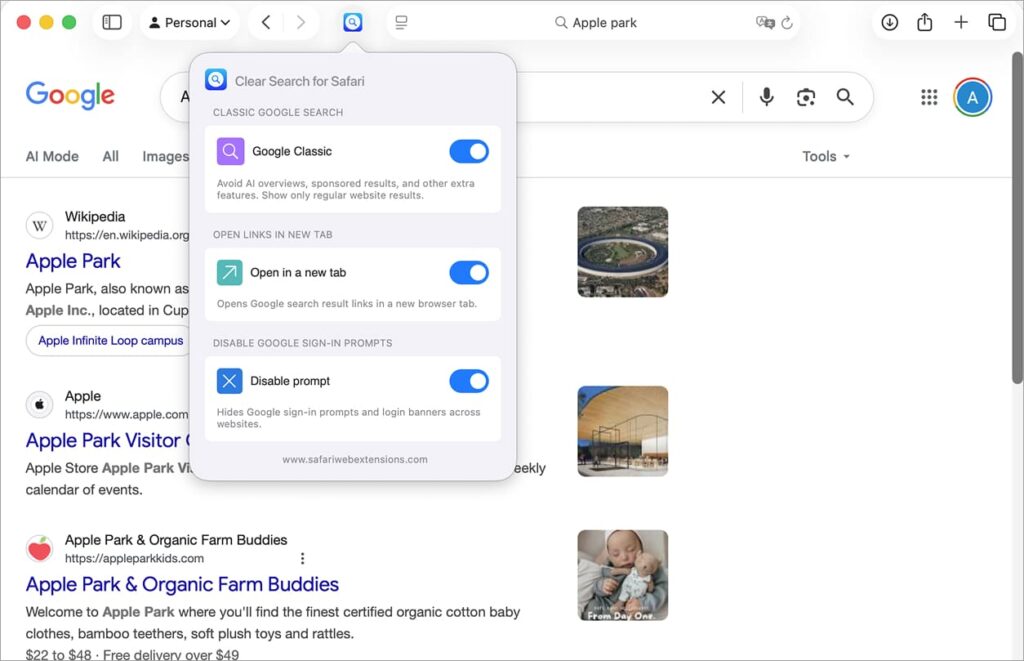Select the All results tab
Screen dimensions: 1024x661
(x=110, y=156)
